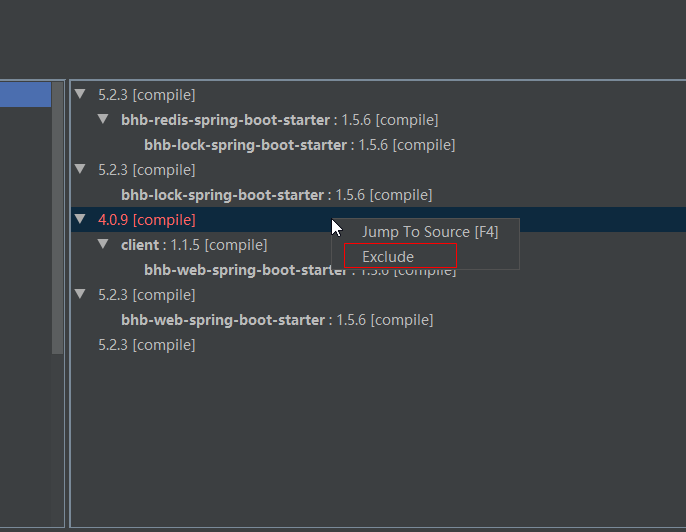Collapse the red 4.0.9 [compile] arrow
Screen dimensions: 686x532
tap(80, 219)
